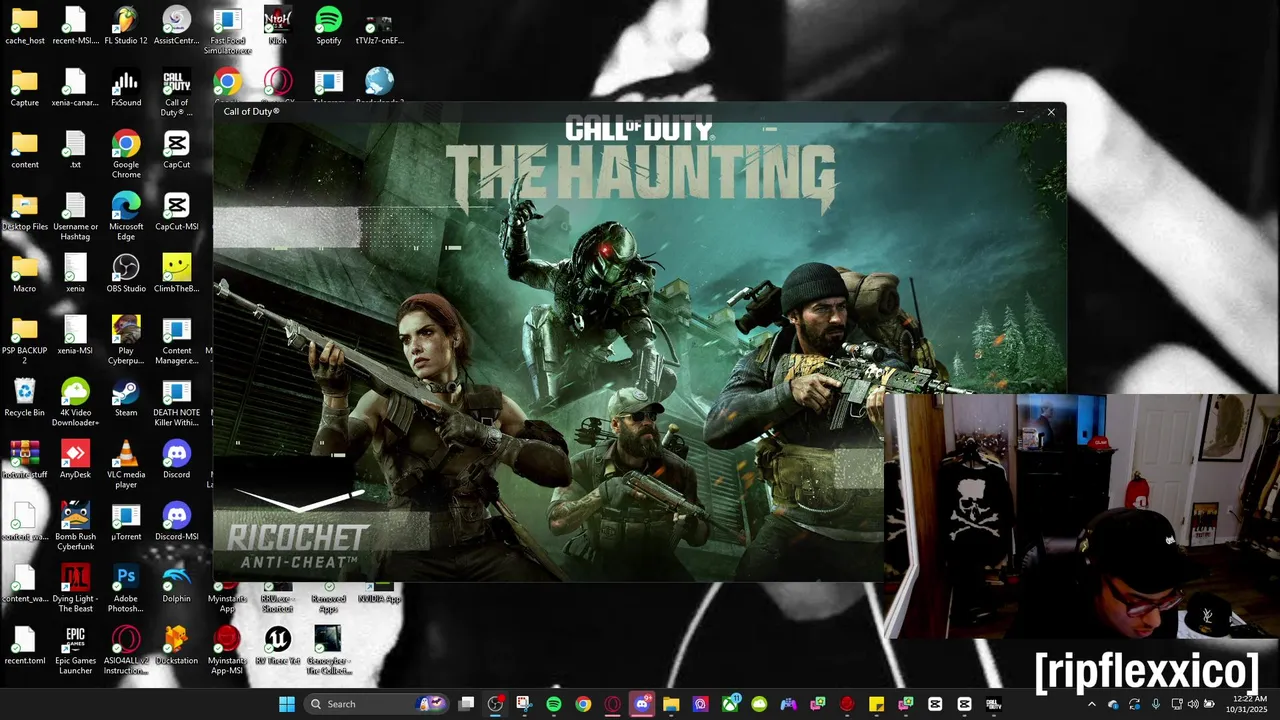The image size is (1280, 720).
Task: Open the Macro folder
Action: pos(25,275)
